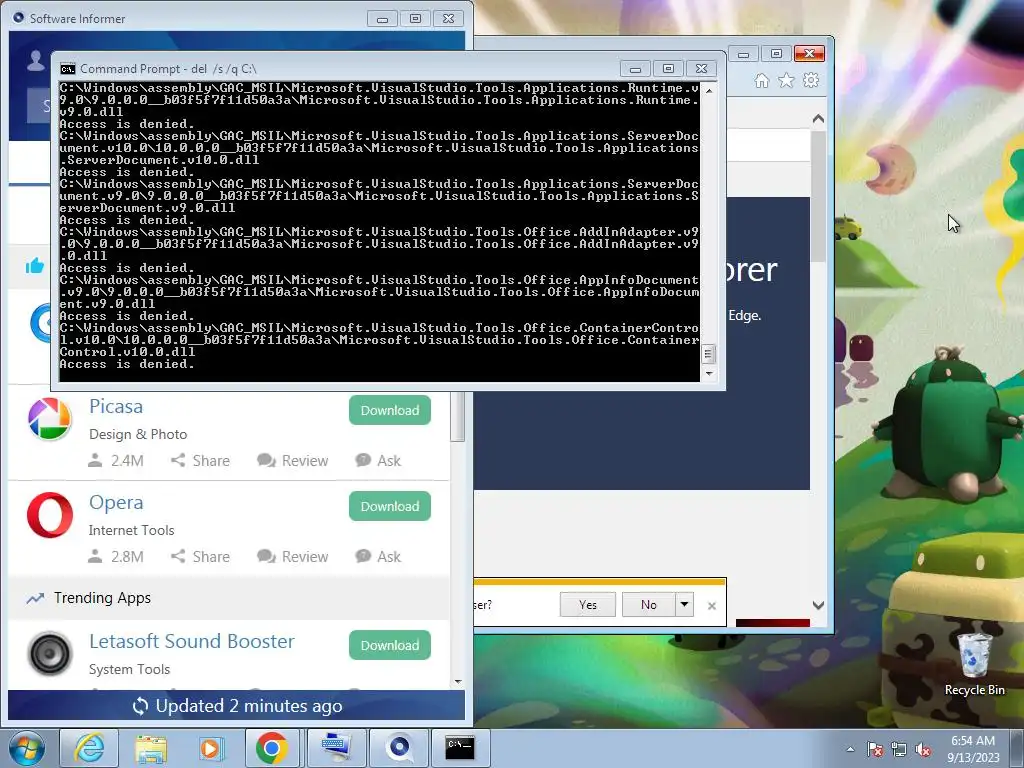Download Letasoft Sound Booster
This screenshot has width=1024, height=768.
pyautogui.click(x=390, y=645)
